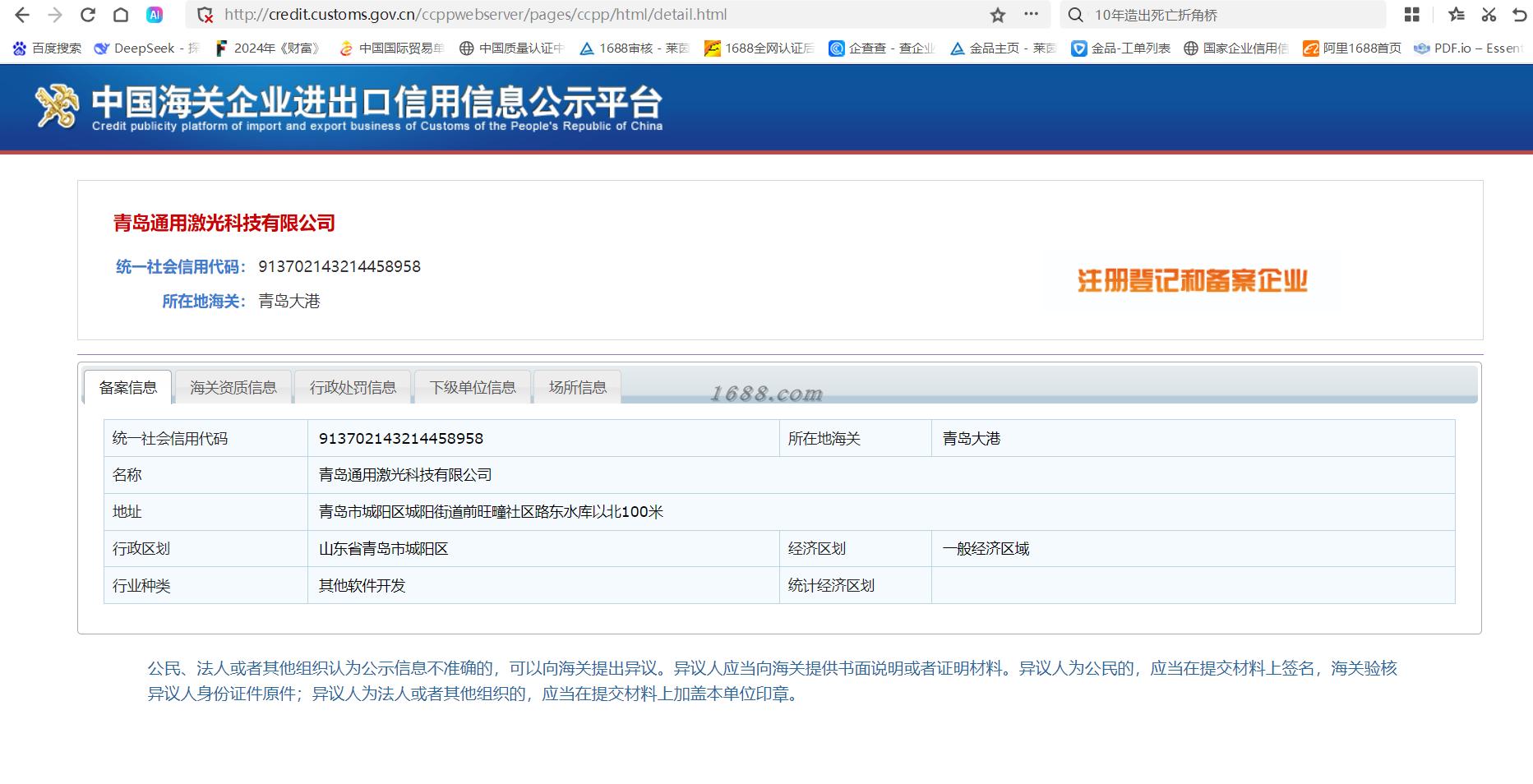Open the 中国质量认证中 bookmark
Screen dimensions: 1533x784
coord(511,48)
